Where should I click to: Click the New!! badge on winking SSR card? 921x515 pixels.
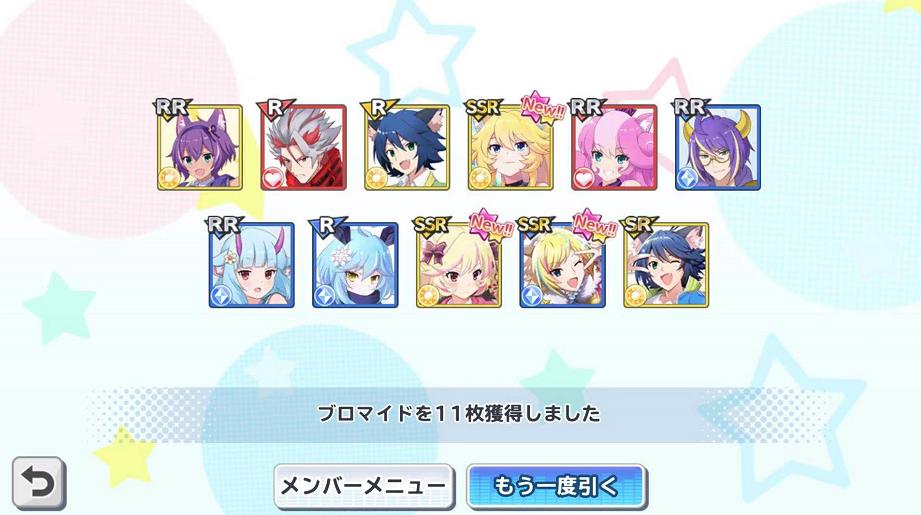pos(594,224)
